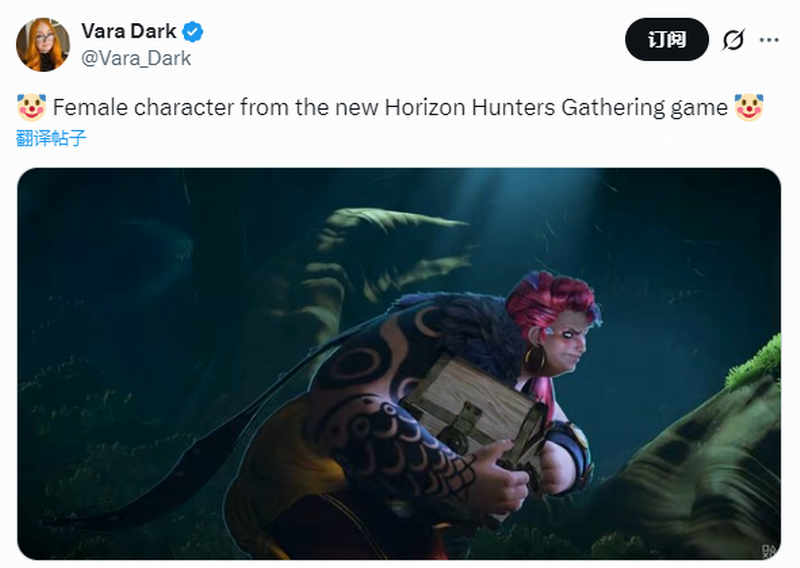800x568 pixels.
Task: Translate the post via 翻译帖子 link
Action: 51,138
